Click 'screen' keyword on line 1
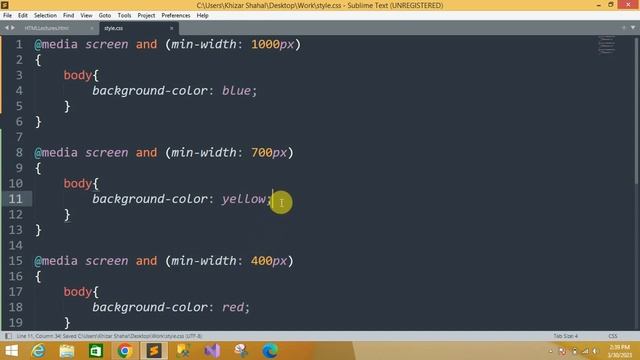 pos(107,44)
